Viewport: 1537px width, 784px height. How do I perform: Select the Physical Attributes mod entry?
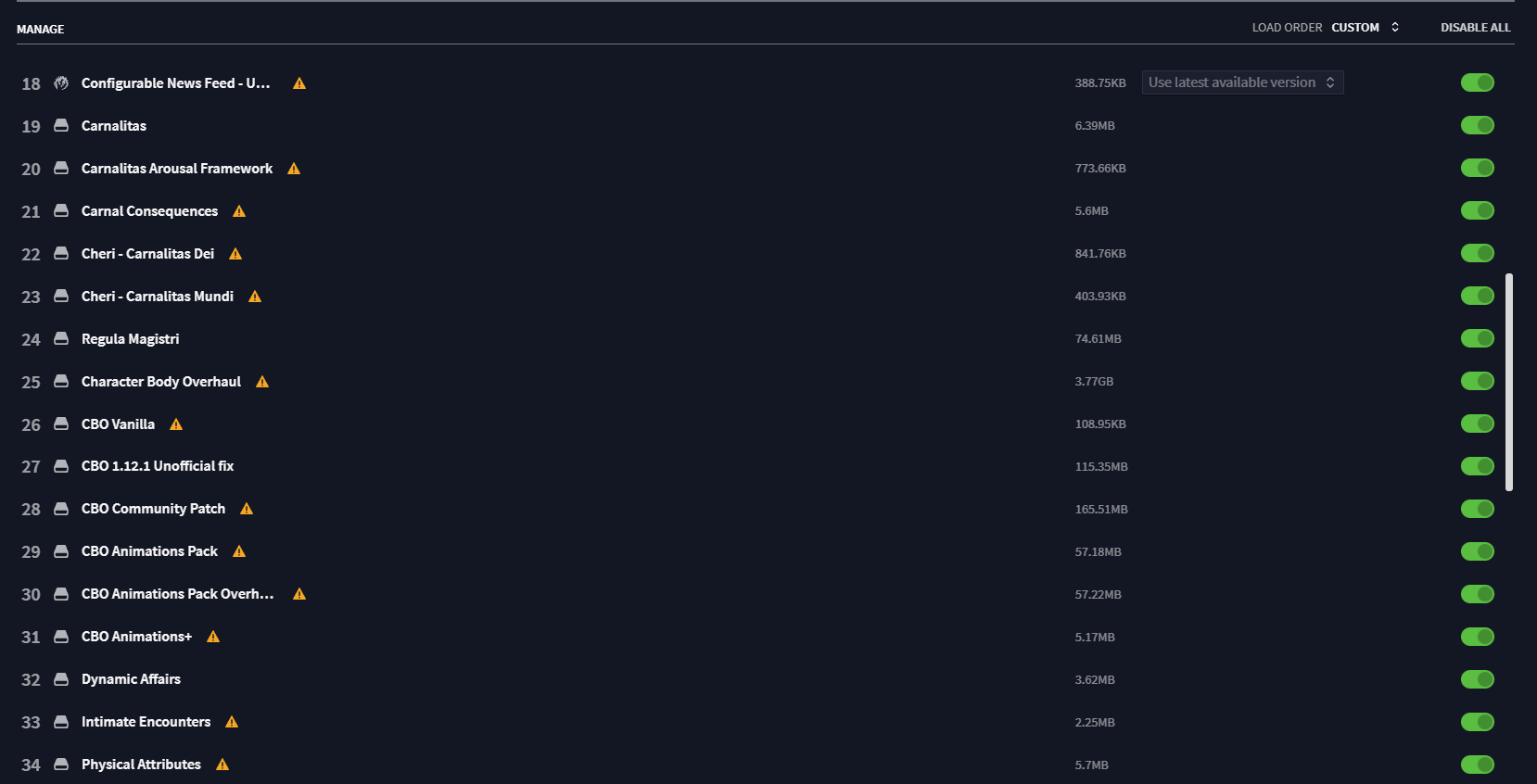pos(141,765)
